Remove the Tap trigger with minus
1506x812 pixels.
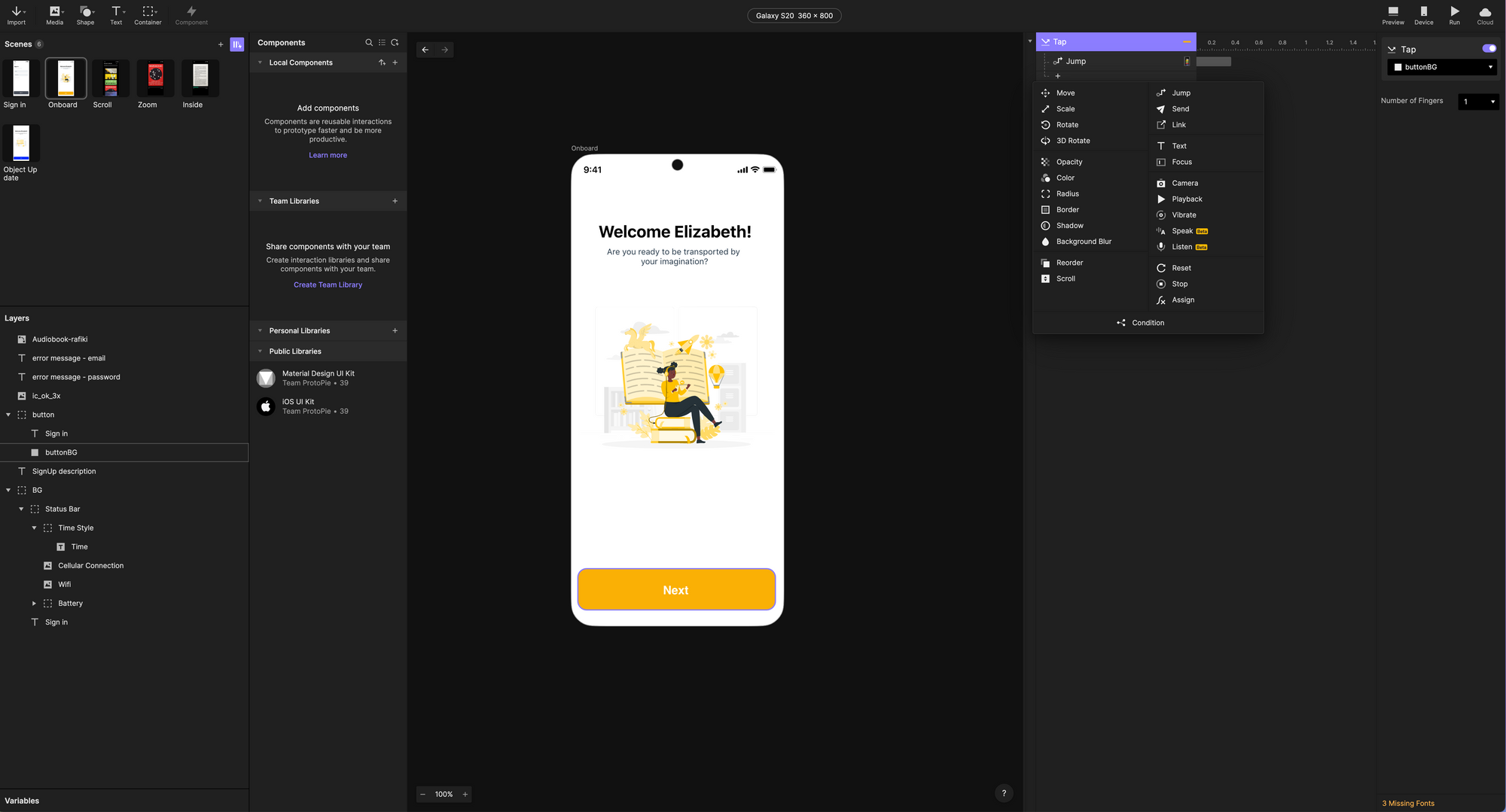pyautogui.click(x=1187, y=42)
